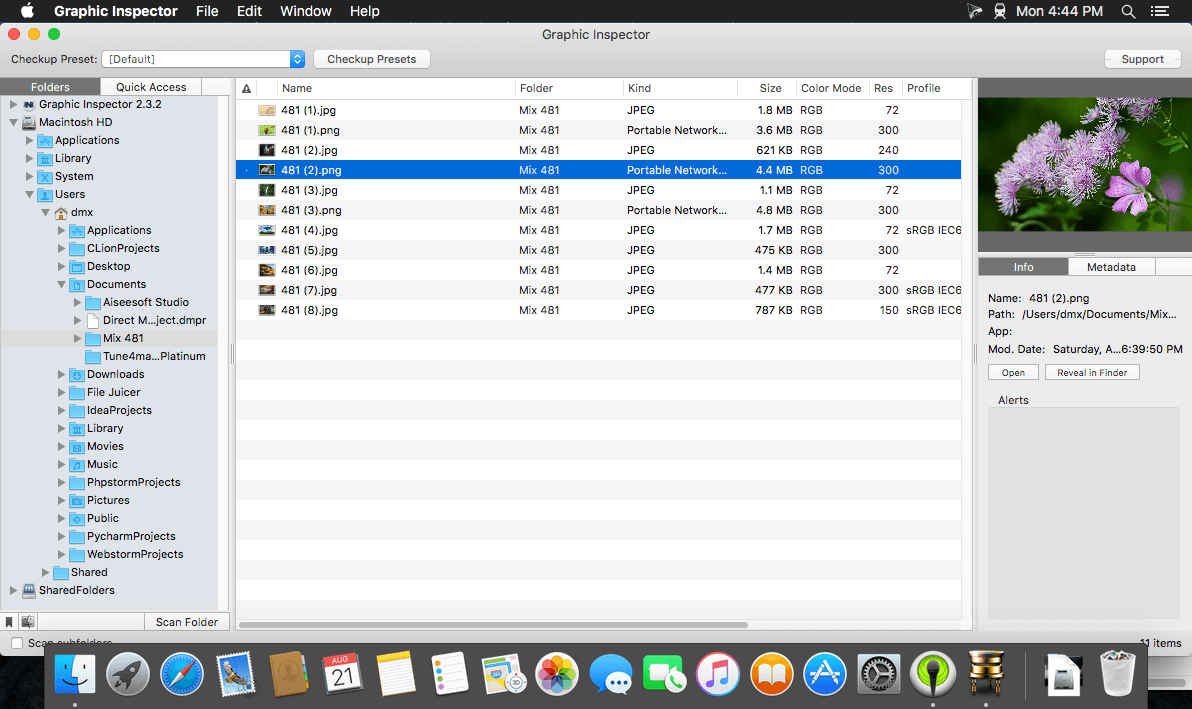Click the Graphic Inspector 2.3.2 volume icon

(x=29, y=105)
